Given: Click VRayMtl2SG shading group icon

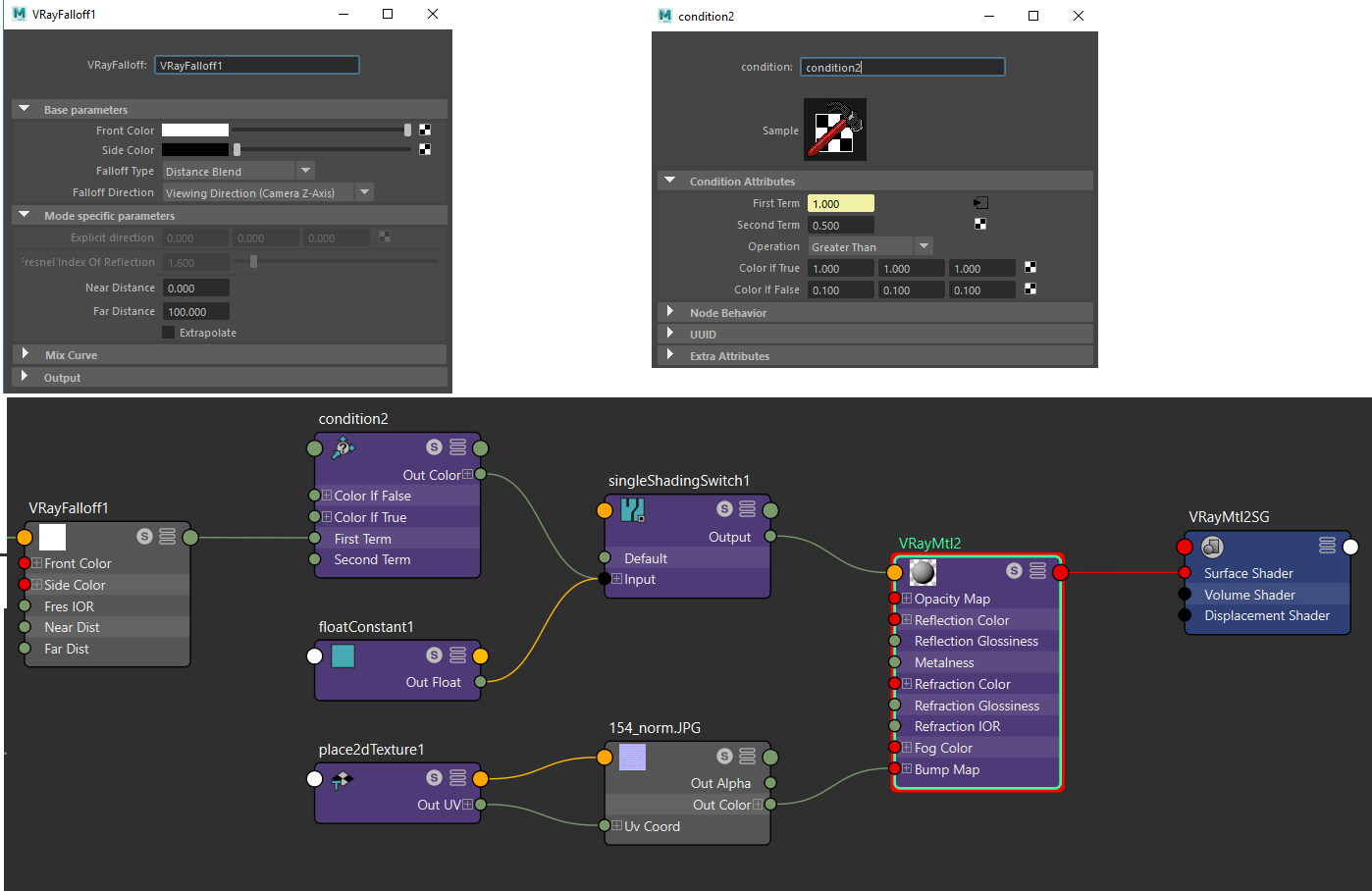Looking at the screenshot, I should pyautogui.click(x=1212, y=547).
